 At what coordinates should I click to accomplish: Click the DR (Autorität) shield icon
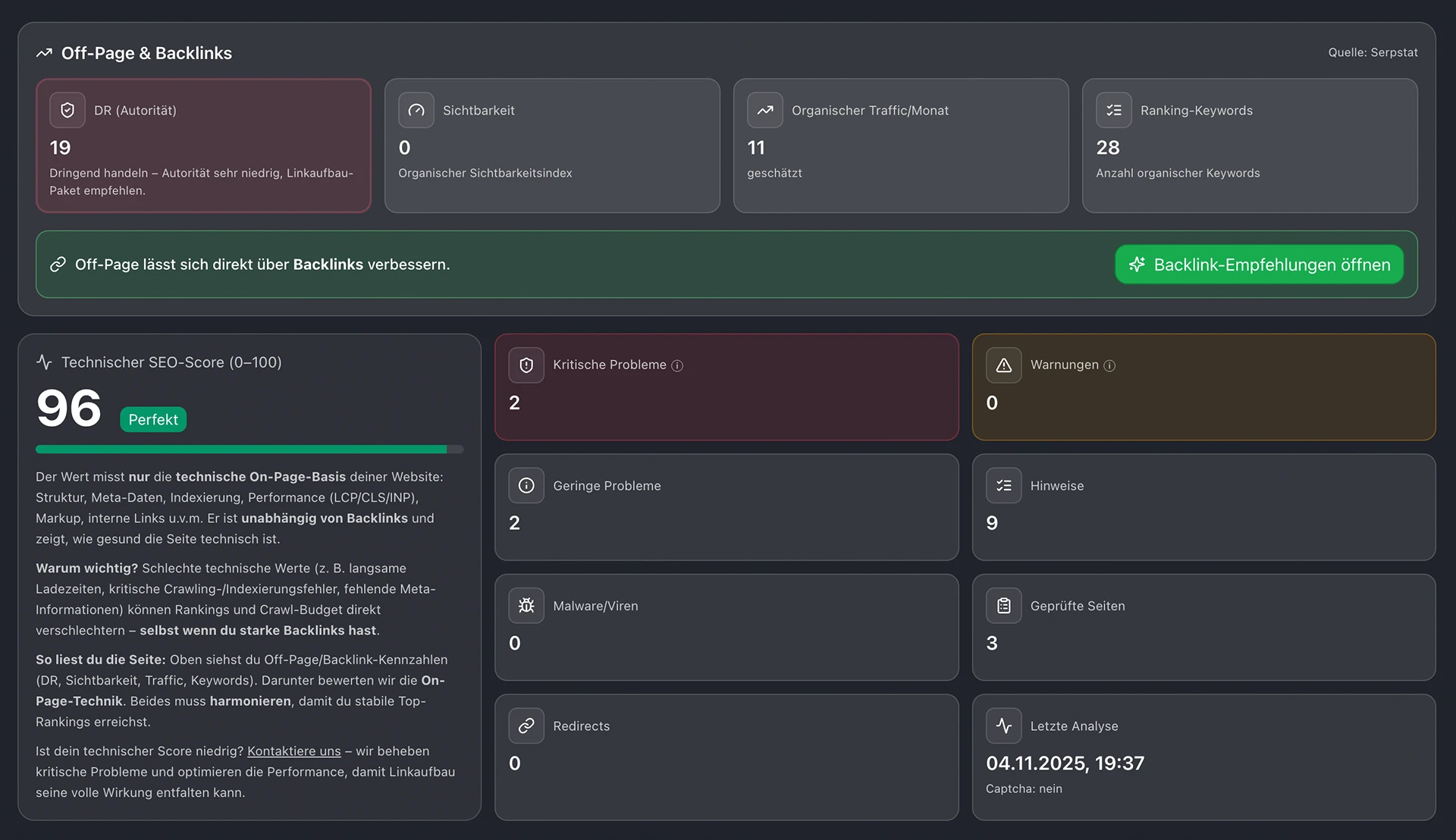tap(67, 111)
